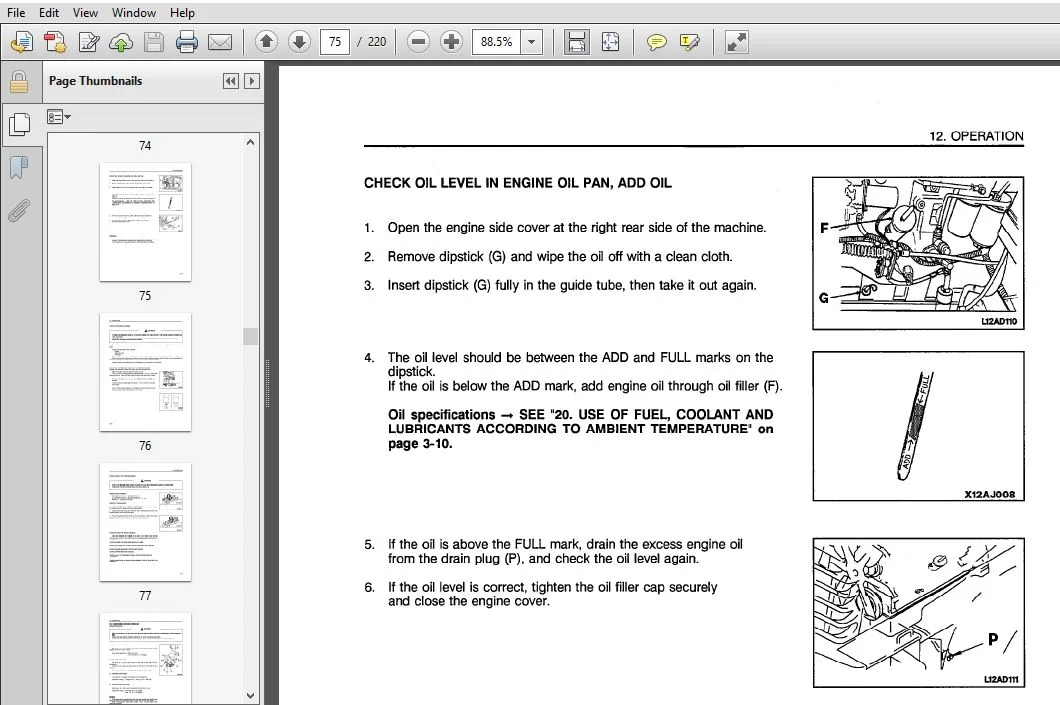Image resolution: width=1060 pixels, height=705 pixels.
Task: Click the Add sticky note comment icon
Action: pos(656,42)
